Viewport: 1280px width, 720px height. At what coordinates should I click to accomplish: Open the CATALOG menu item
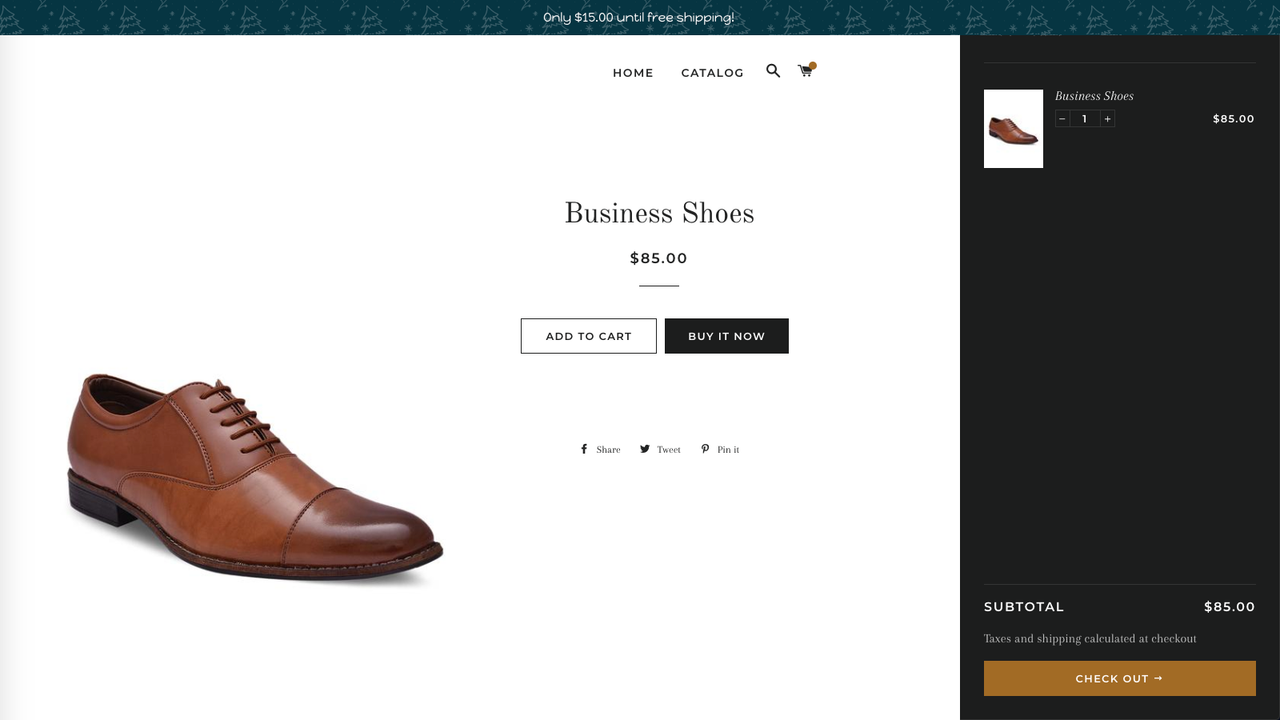click(x=712, y=73)
